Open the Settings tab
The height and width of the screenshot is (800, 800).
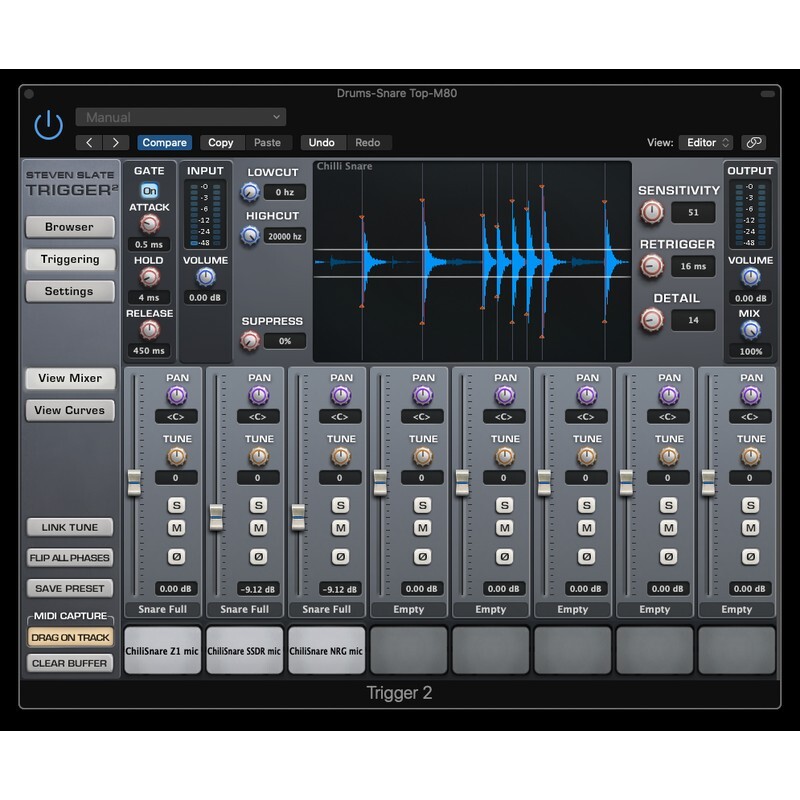tap(69, 291)
